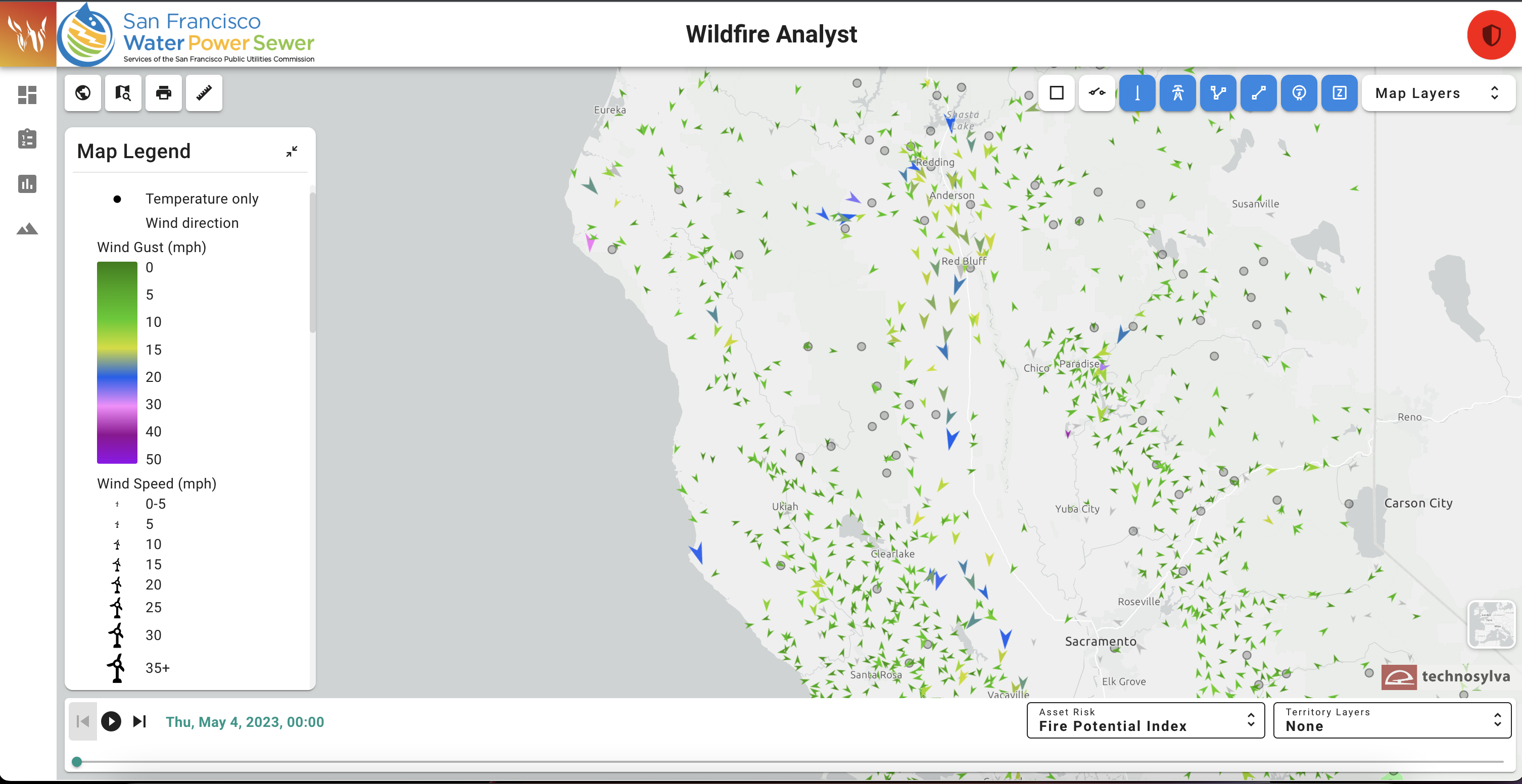The height and width of the screenshot is (784, 1522).
Task: Toggle the transmission tower layer button
Action: click(x=1177, y=93)
